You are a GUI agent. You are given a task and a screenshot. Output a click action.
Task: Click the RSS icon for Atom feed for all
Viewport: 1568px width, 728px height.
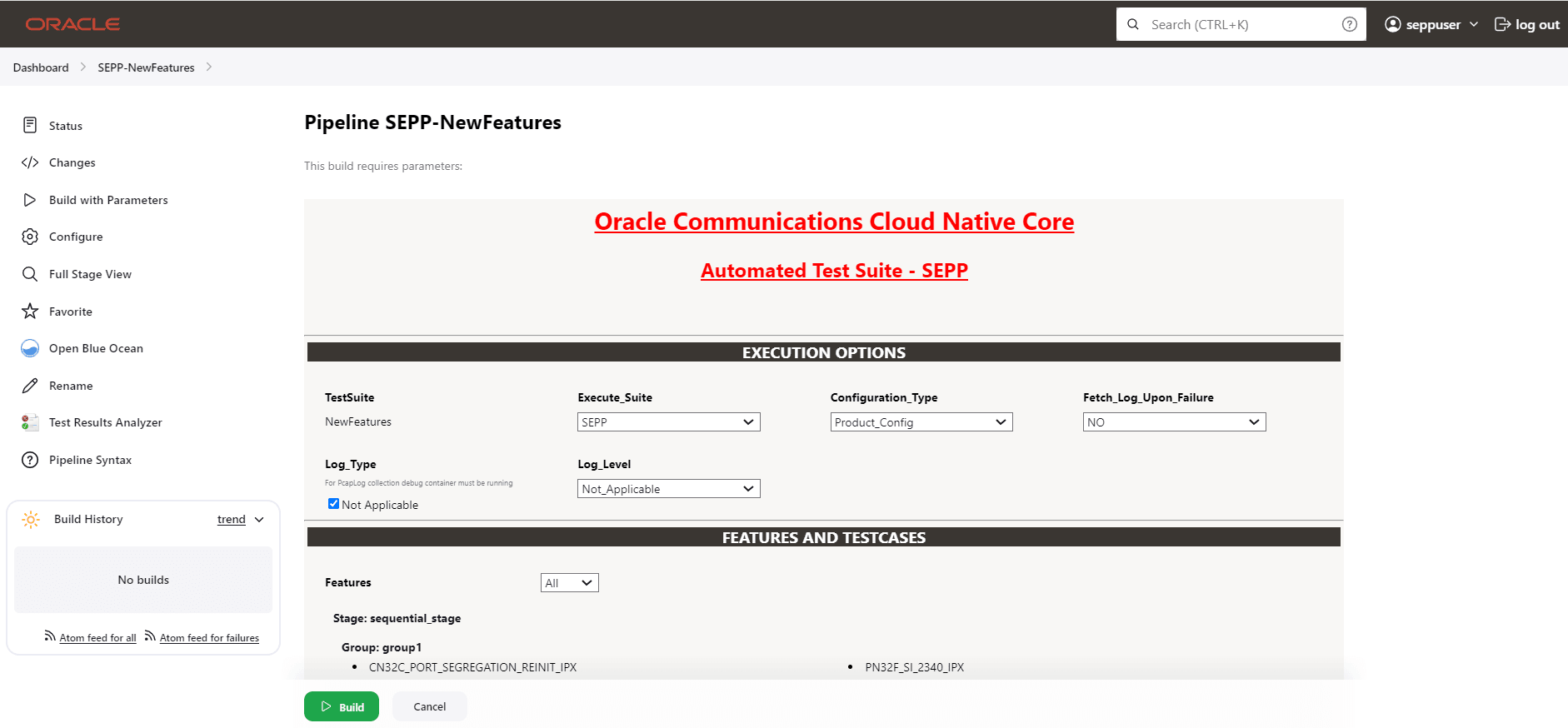[x=50, y=636]
